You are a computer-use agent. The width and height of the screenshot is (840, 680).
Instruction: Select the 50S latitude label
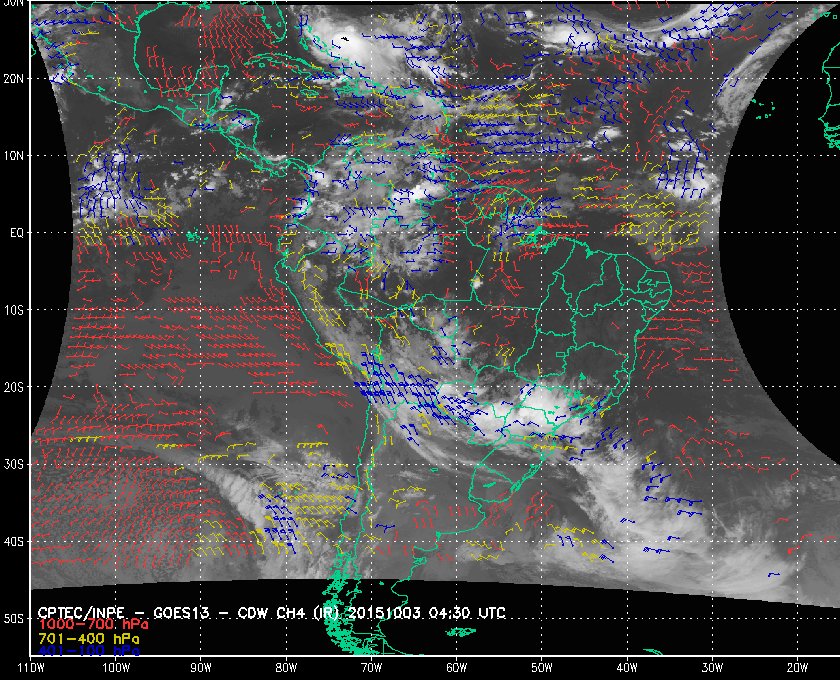pyautogui.click(x=13, y=618)
